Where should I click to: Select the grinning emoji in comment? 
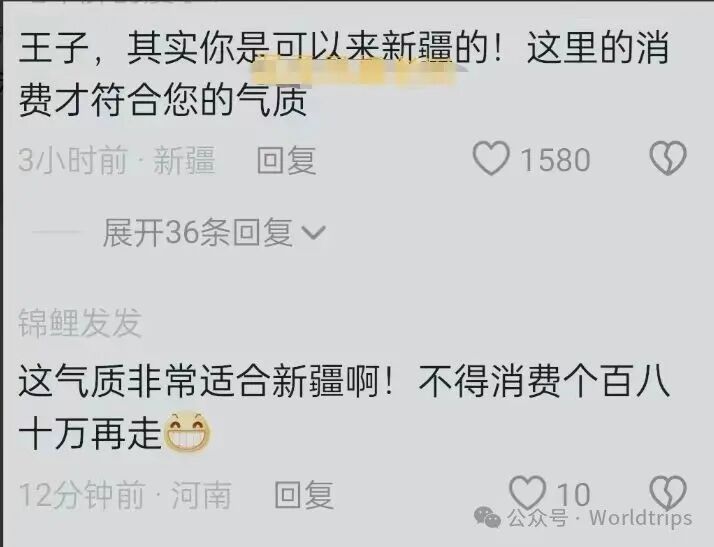[188, 431]
